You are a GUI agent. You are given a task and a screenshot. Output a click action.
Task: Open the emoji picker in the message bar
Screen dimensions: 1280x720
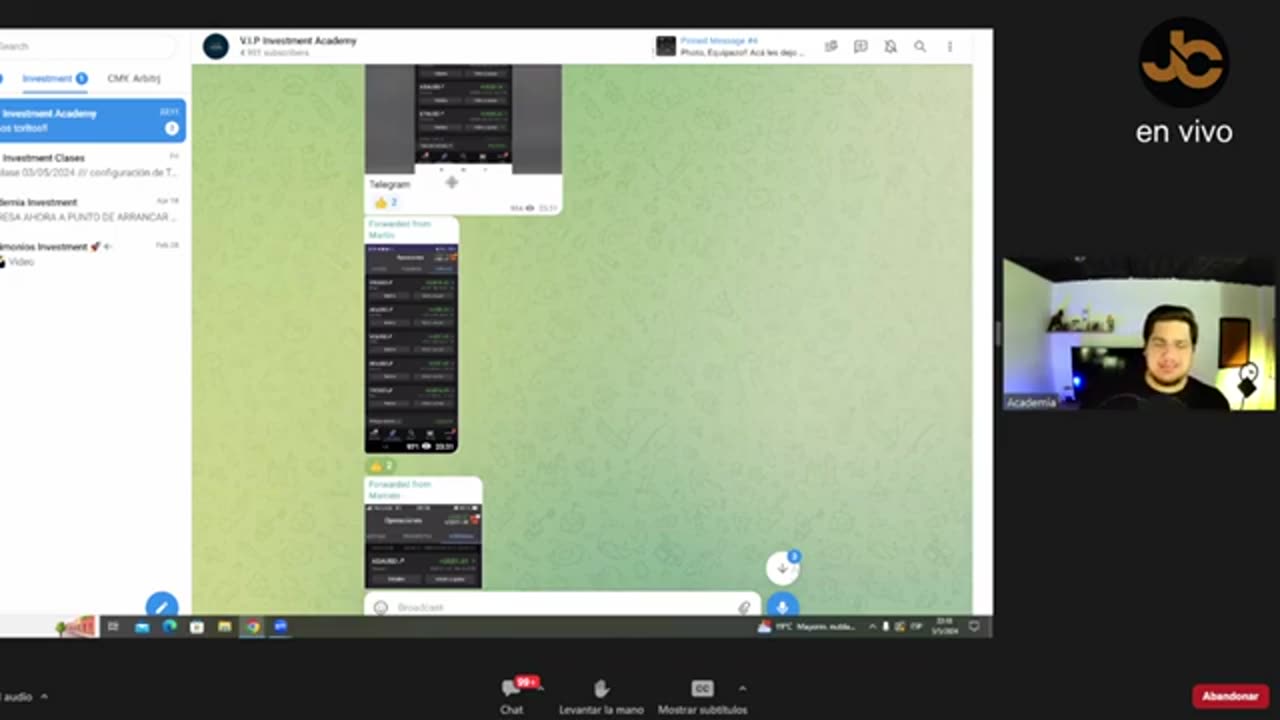[380, 607]
